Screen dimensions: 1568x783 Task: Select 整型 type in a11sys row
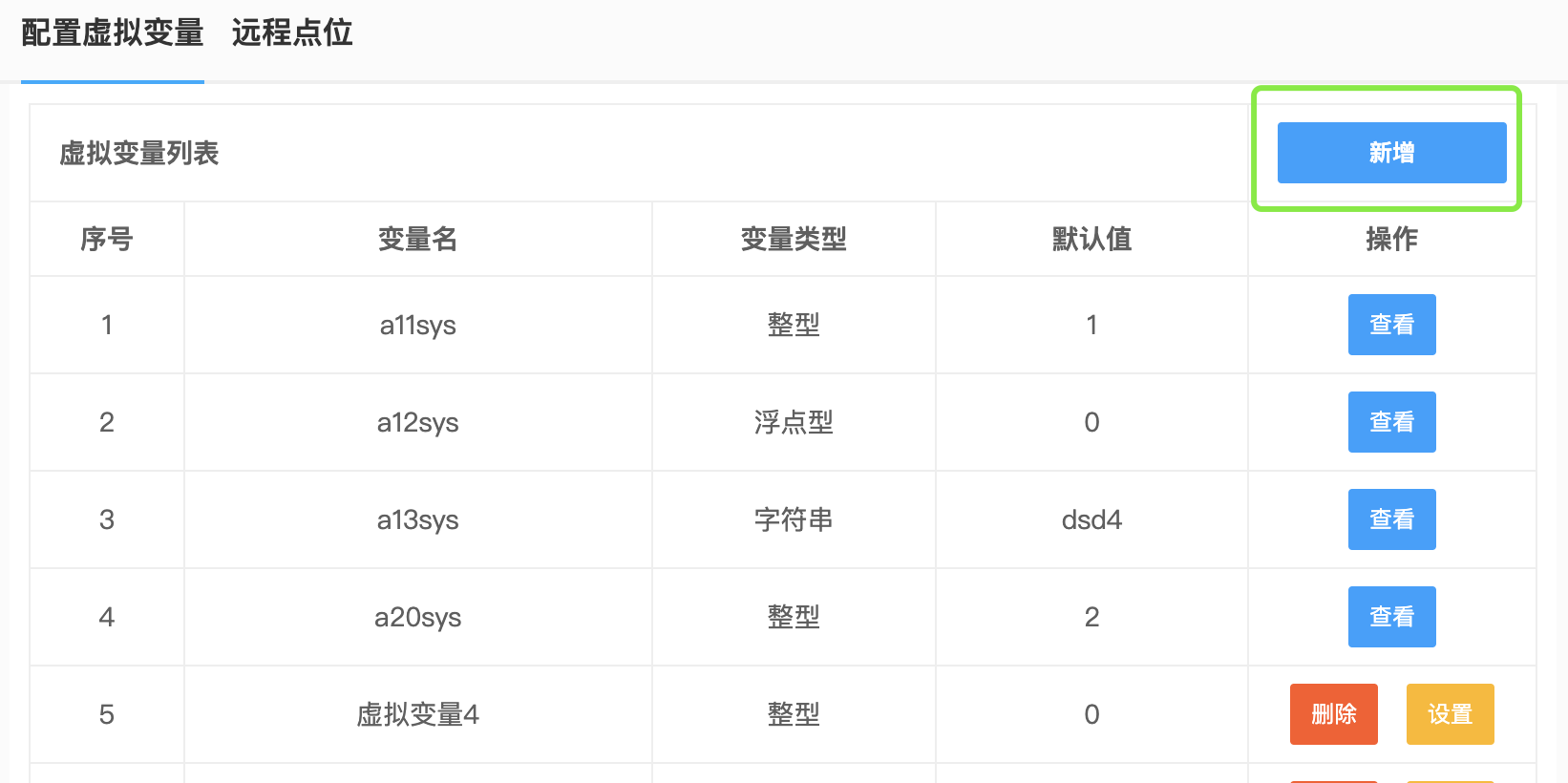pos(794,325)
